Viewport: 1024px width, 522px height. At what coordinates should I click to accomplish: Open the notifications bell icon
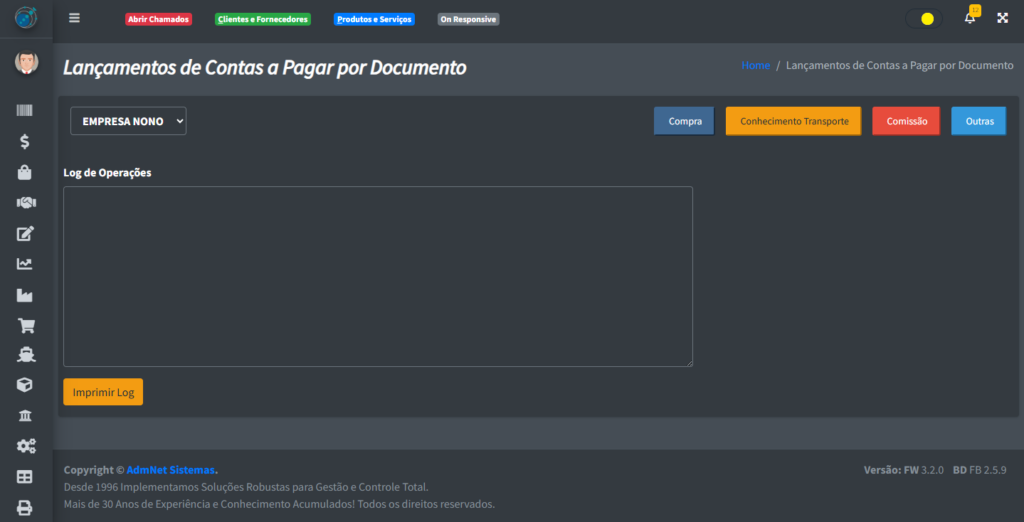(x=969, y=19)
